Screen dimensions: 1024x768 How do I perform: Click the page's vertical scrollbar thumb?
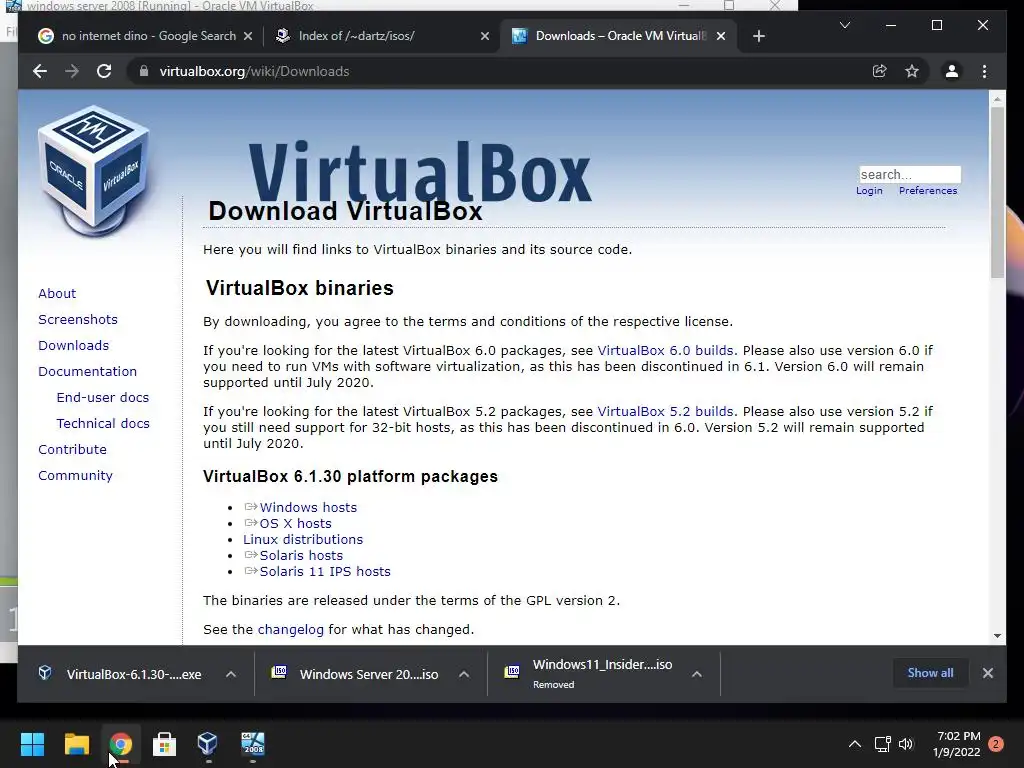[997, 193]
